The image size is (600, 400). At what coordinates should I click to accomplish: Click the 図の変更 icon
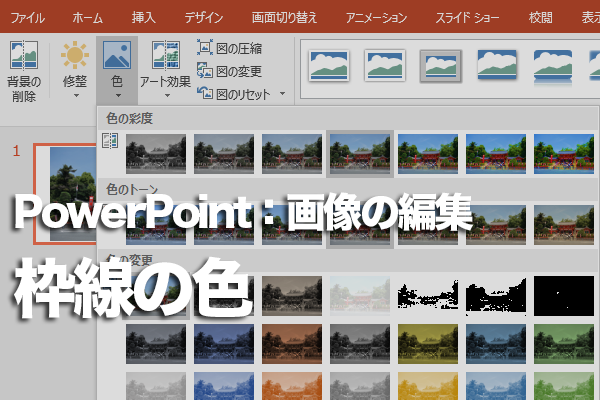[x=205, y=70]
